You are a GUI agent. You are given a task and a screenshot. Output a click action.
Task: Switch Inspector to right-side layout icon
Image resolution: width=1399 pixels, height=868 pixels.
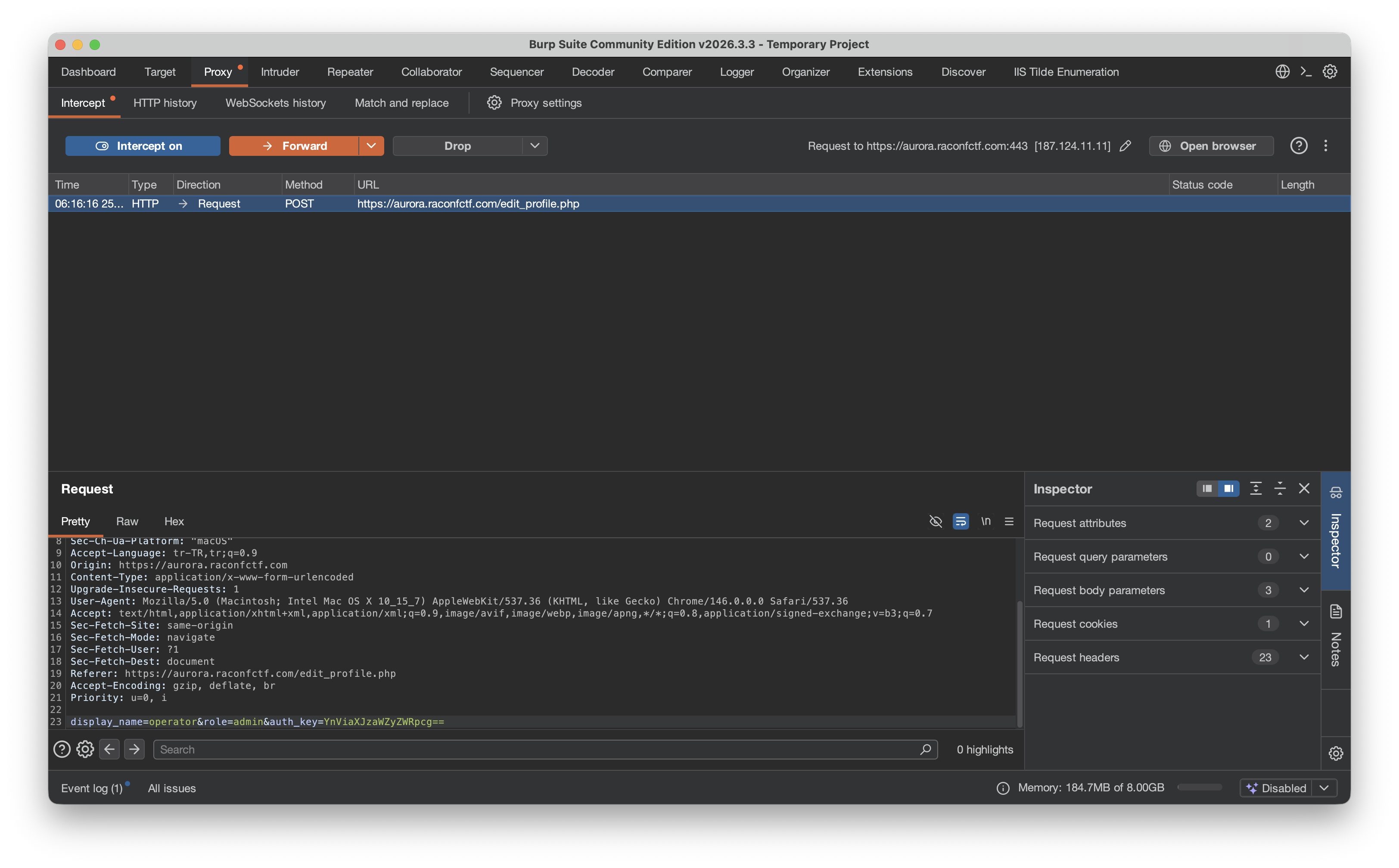(1228, 489)
